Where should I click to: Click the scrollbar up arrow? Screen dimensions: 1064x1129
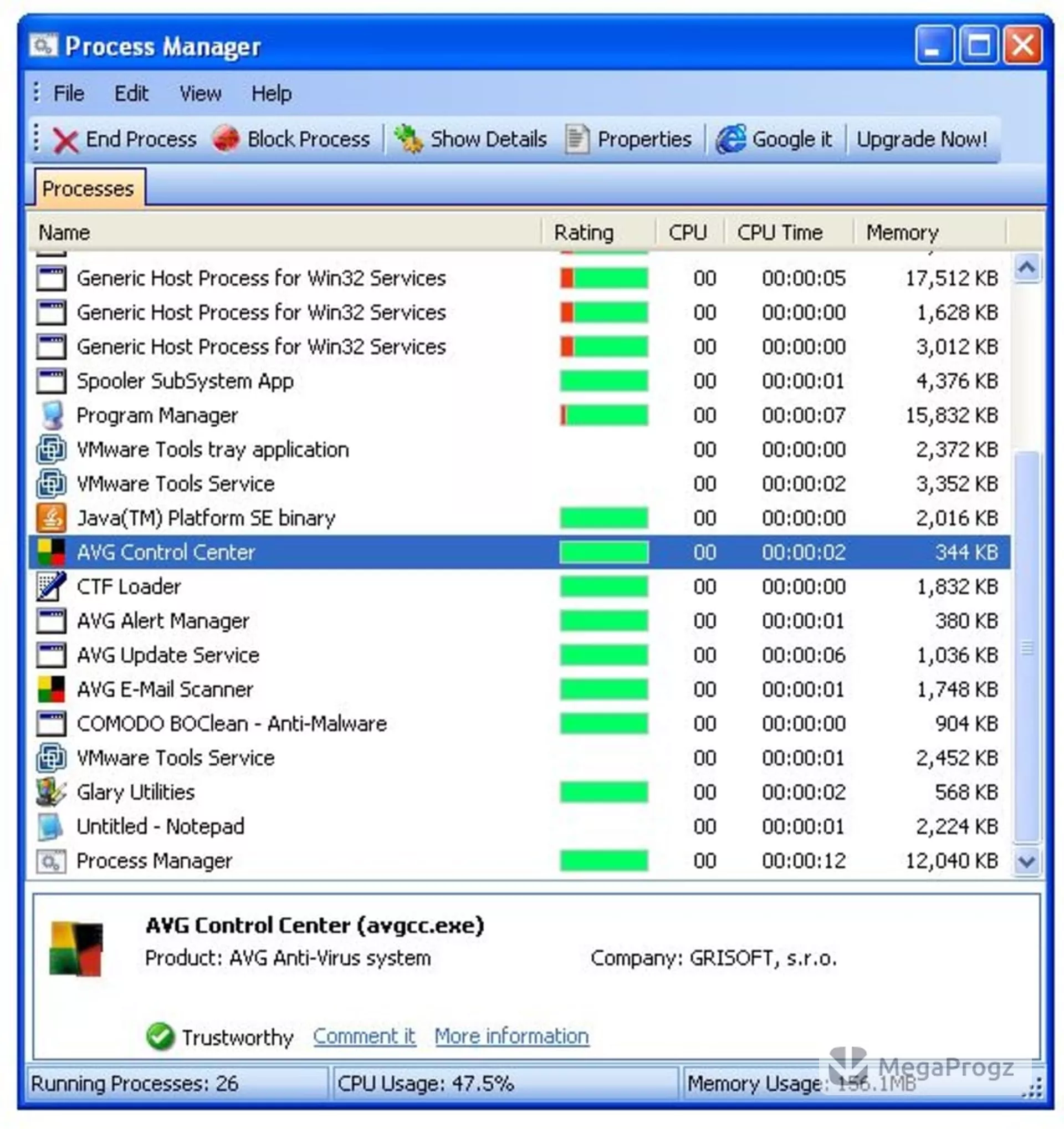(x=1026, y=268)
